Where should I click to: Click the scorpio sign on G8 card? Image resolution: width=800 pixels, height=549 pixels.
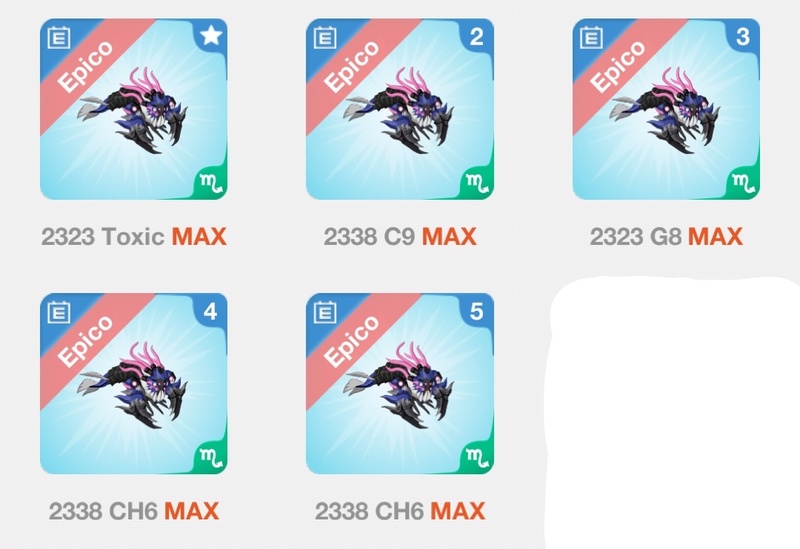click(x=744, y=184)
